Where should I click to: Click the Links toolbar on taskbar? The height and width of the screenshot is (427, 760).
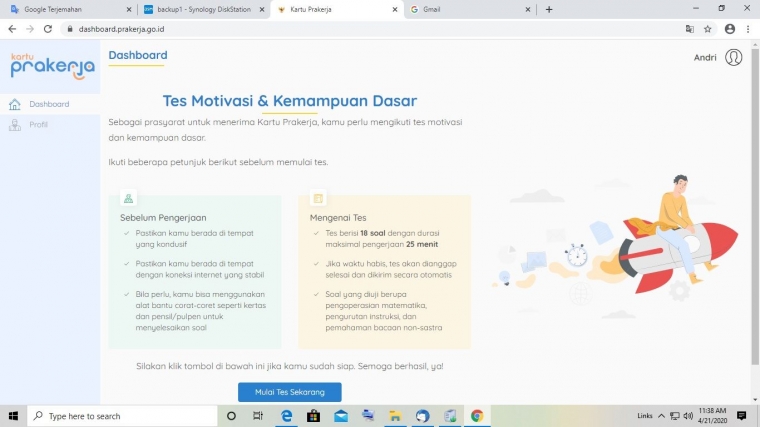click(x=645, y=416)
